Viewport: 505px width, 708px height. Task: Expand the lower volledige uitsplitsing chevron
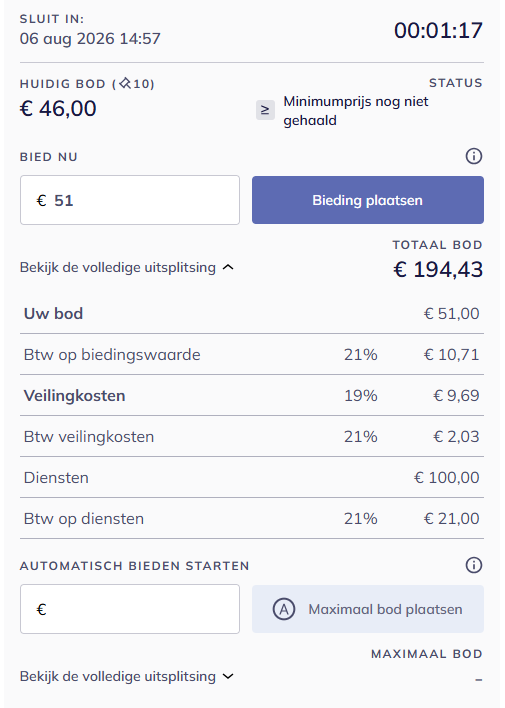(x=229, y=676)
